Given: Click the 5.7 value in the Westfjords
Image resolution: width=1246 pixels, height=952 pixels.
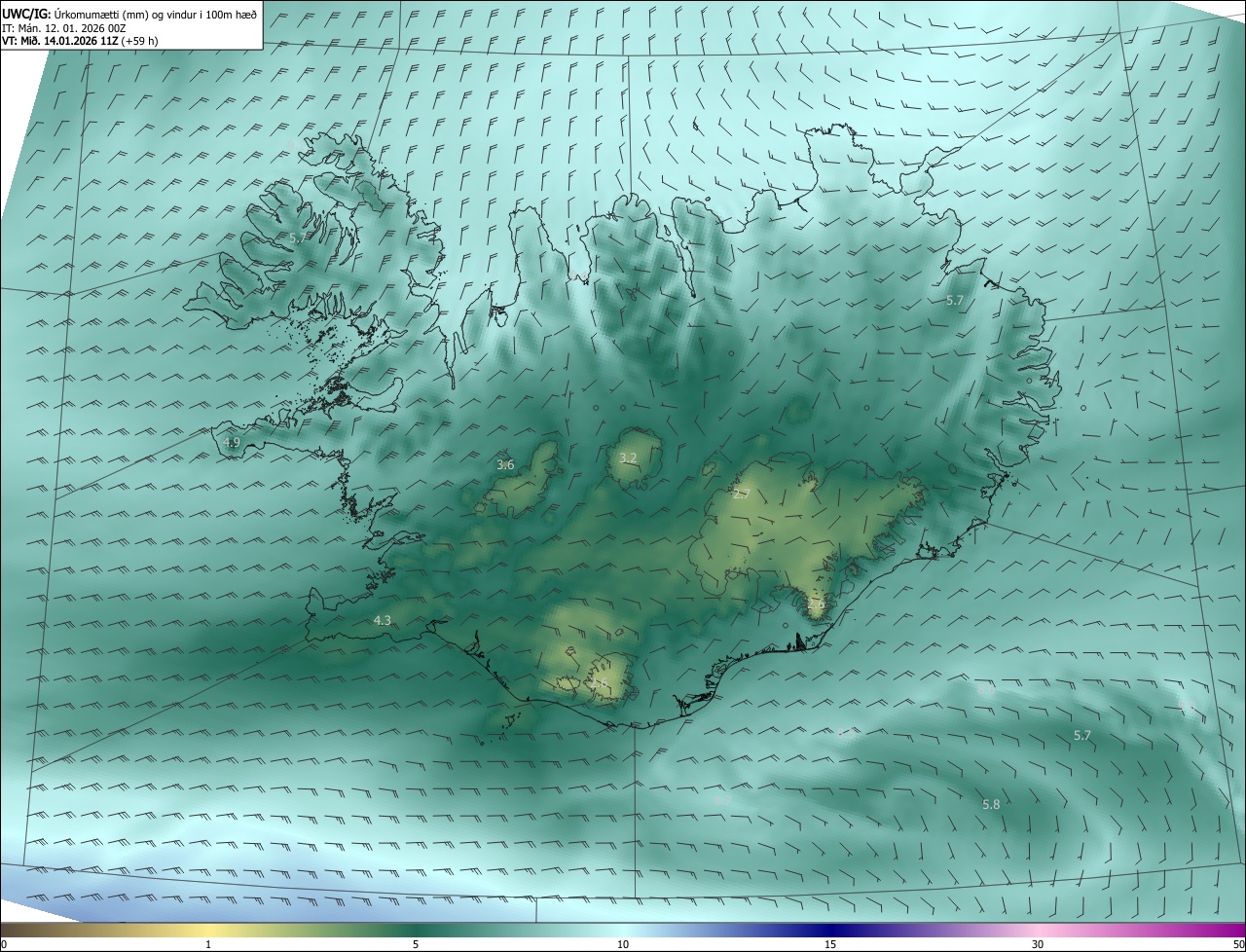Looking at the screenshot, I should point(297,238).
